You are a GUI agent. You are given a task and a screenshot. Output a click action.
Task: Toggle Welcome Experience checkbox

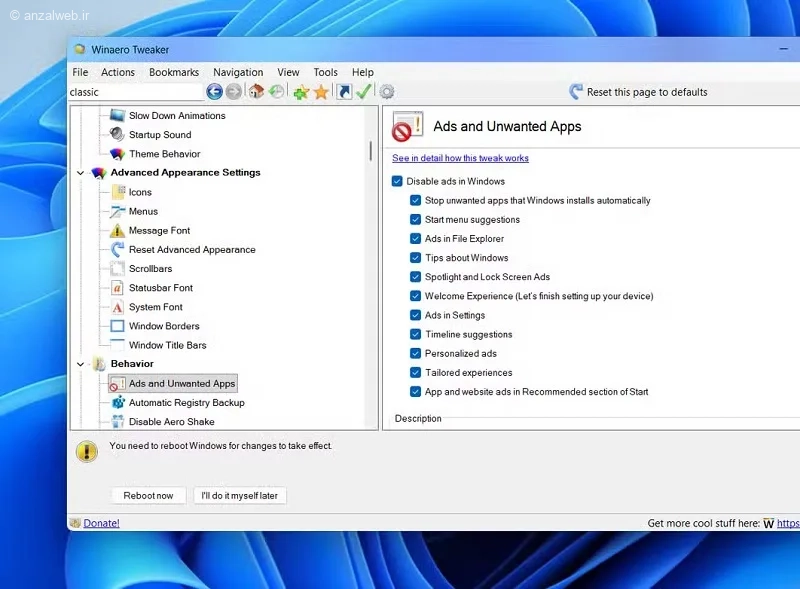point(415,296)
